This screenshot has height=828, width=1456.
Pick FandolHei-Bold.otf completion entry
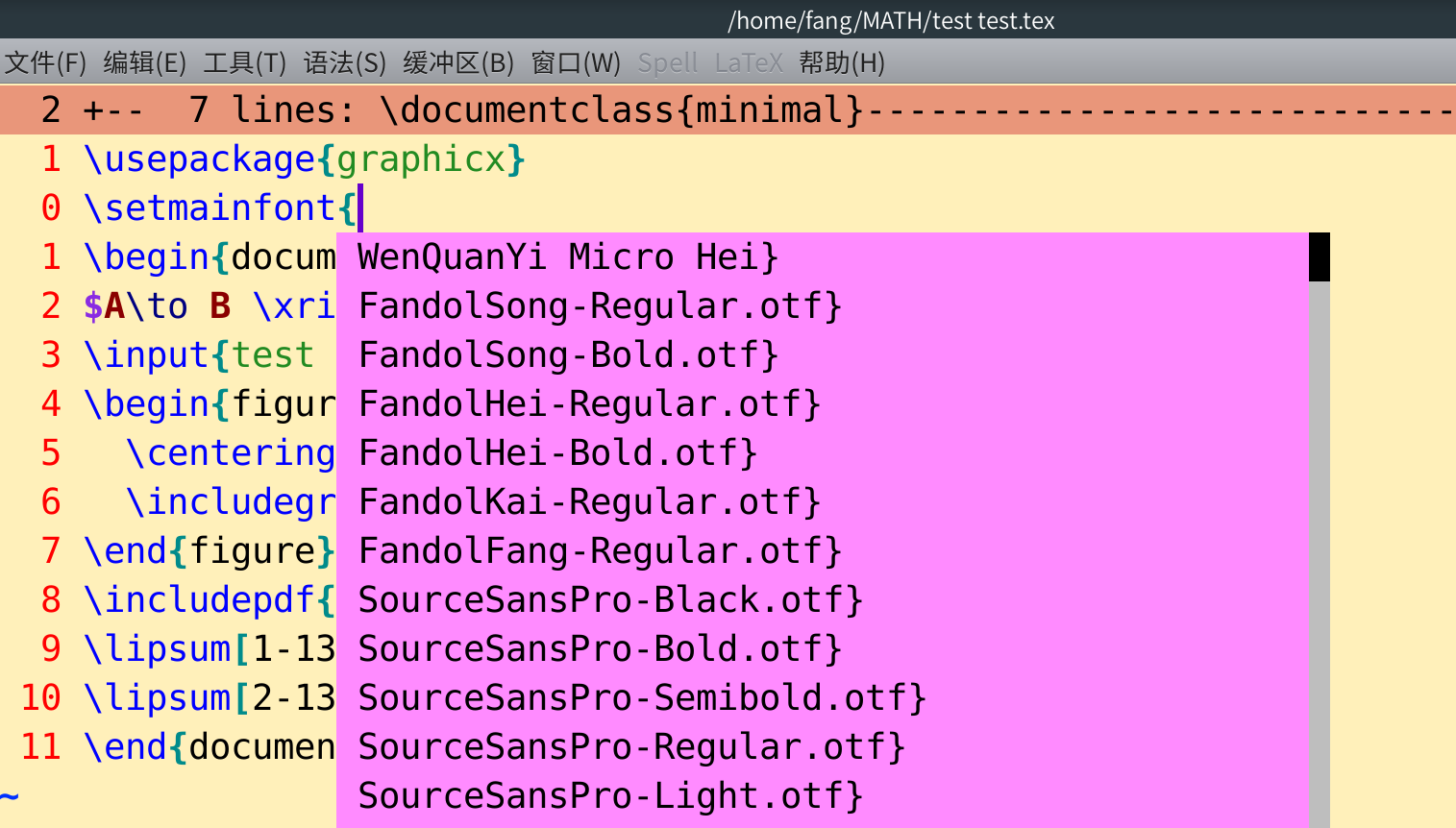pyautogui.click(x=823, y=453)
